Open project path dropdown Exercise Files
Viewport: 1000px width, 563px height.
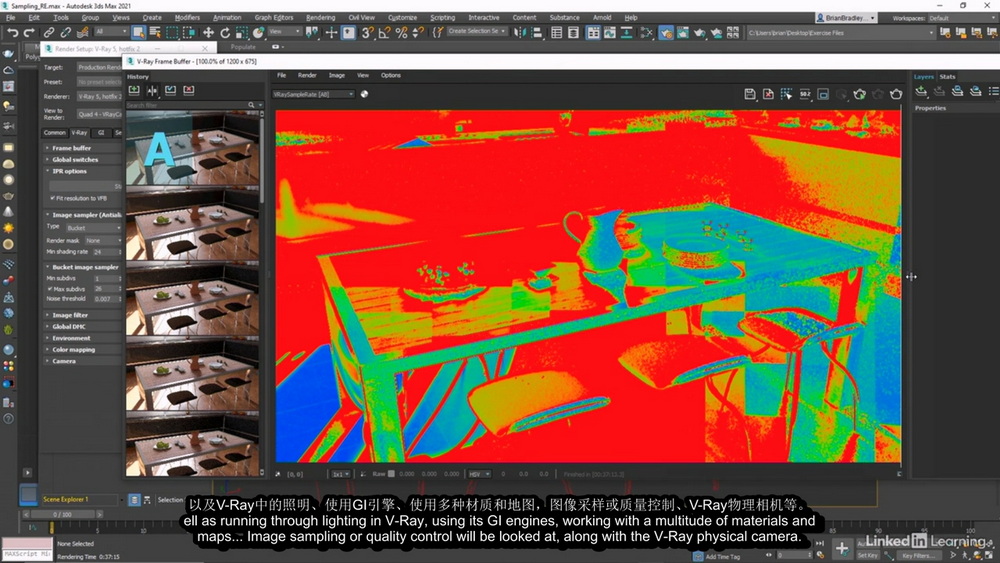[841, 33]
